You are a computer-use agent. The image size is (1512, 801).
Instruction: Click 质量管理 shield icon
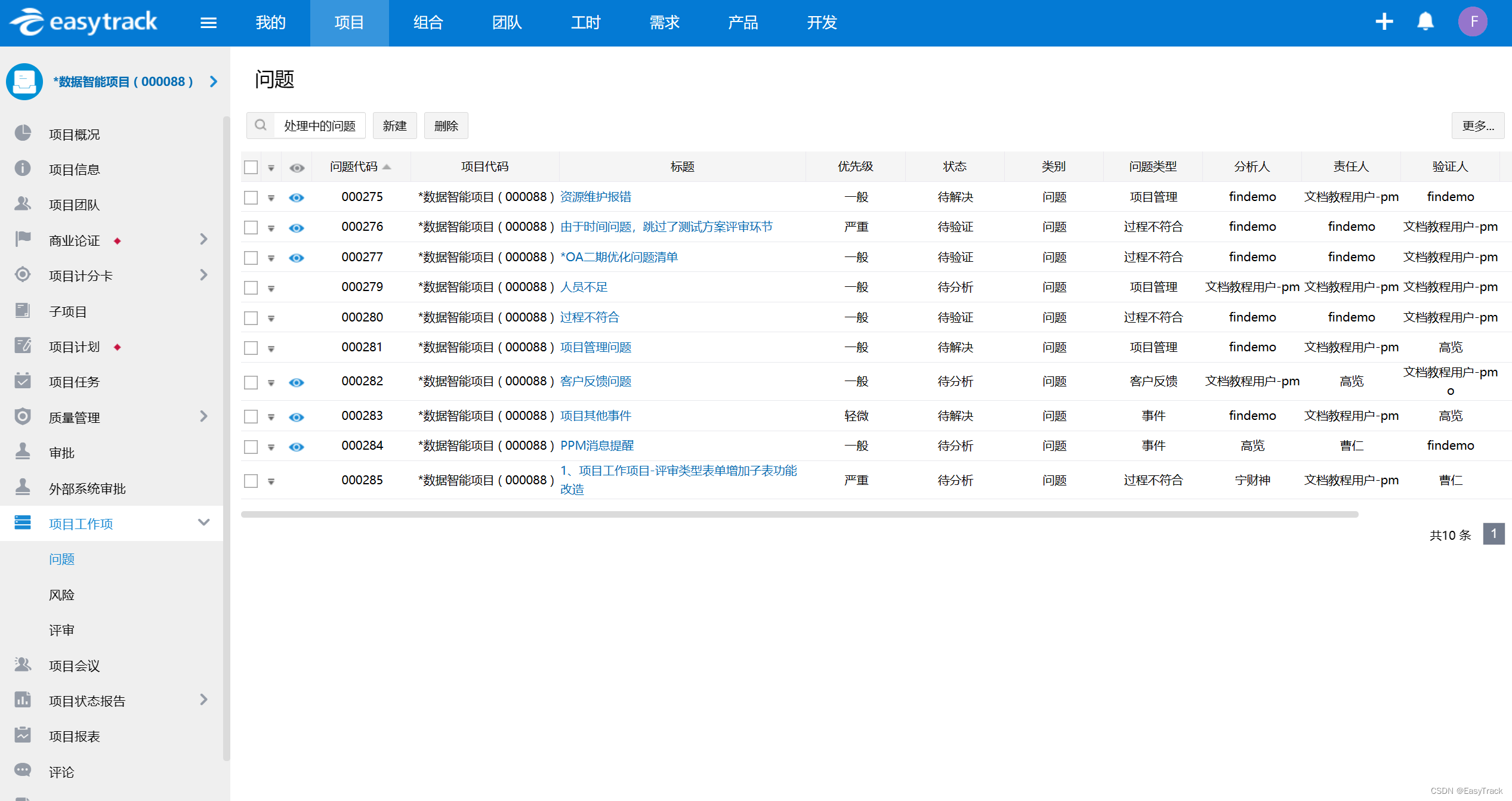23,416
